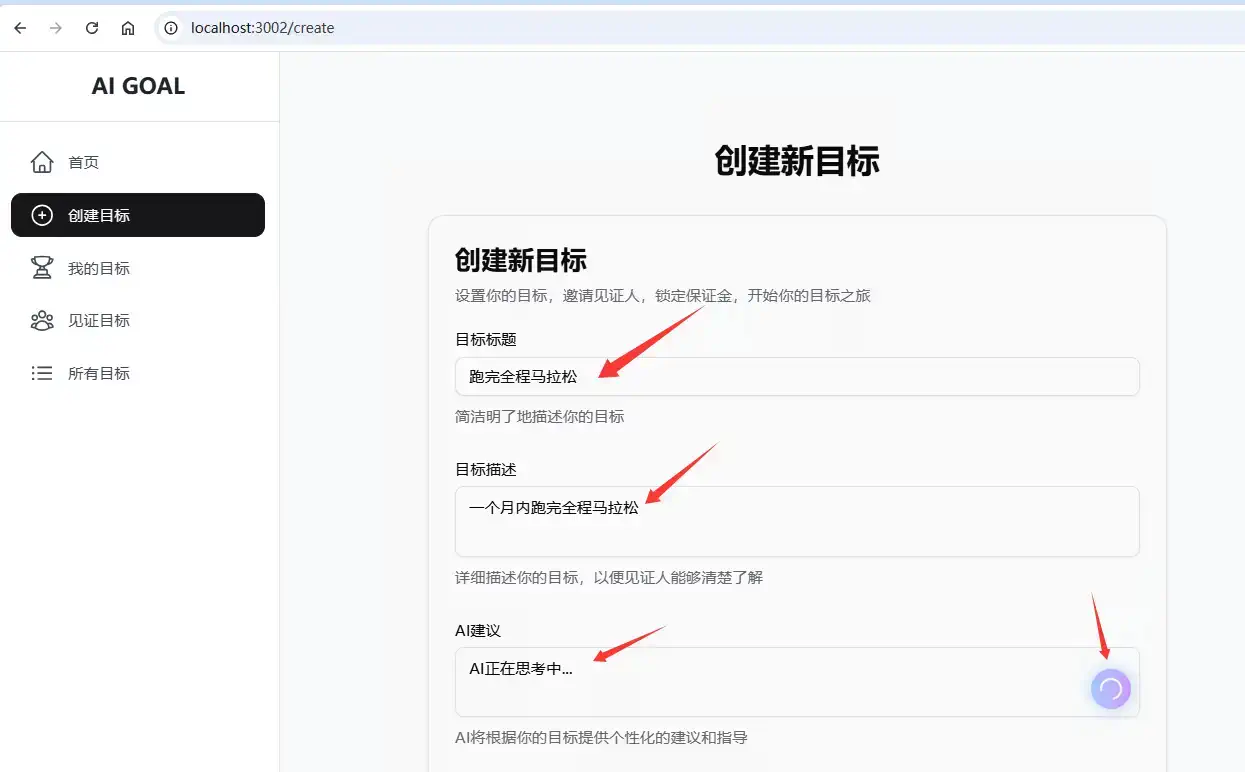Click the browser back arrow
The width and height of the screenshot is (1245, 772).
coord(19,27)
